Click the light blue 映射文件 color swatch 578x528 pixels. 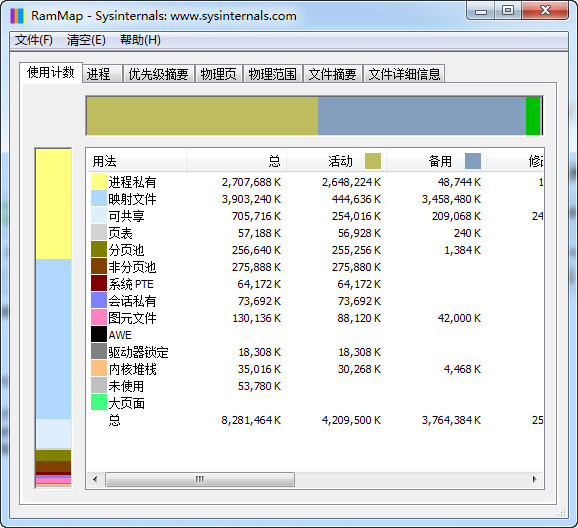coord(99,199)
